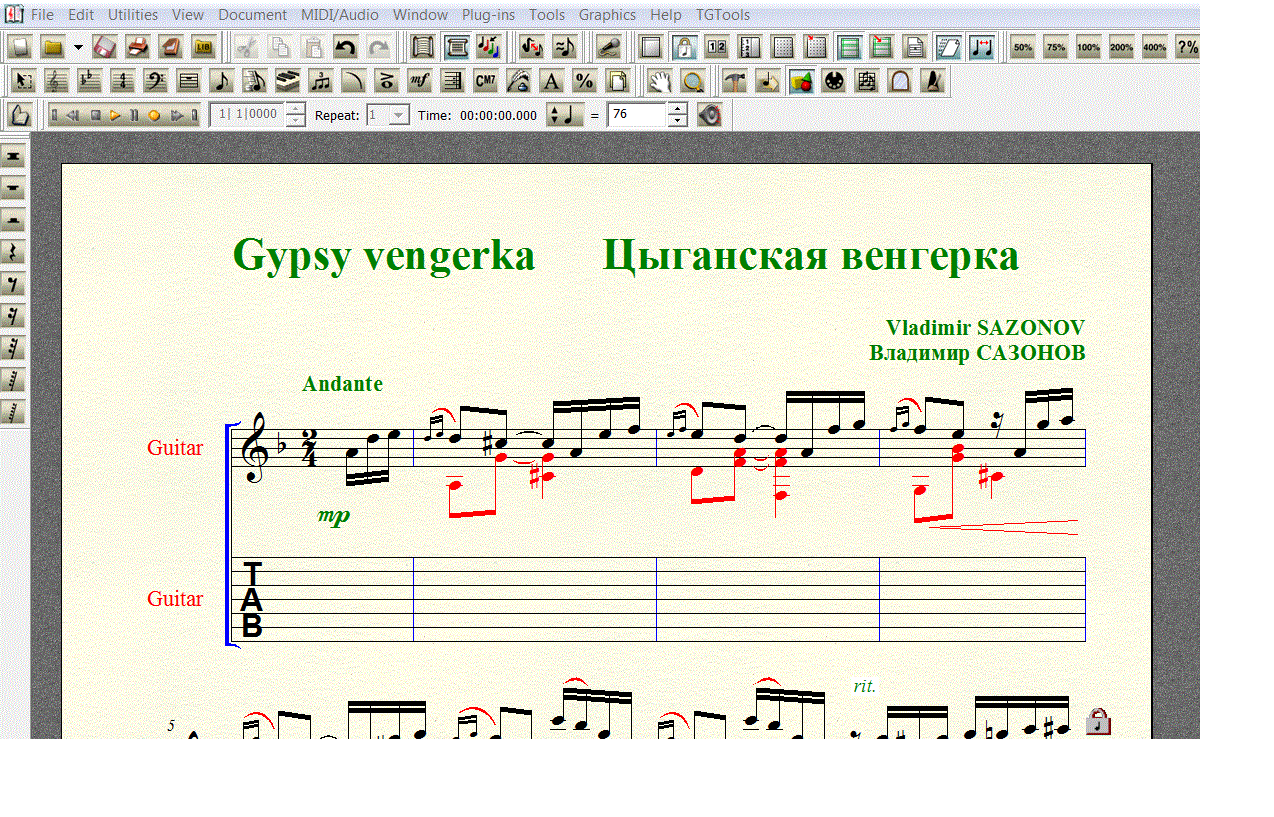Open the tempo note duration selector

[x=564, y=115]
